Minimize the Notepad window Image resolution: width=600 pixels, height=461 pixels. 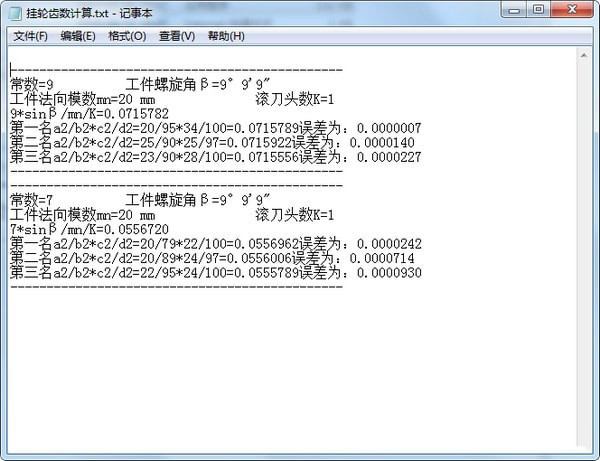point(514,9)
